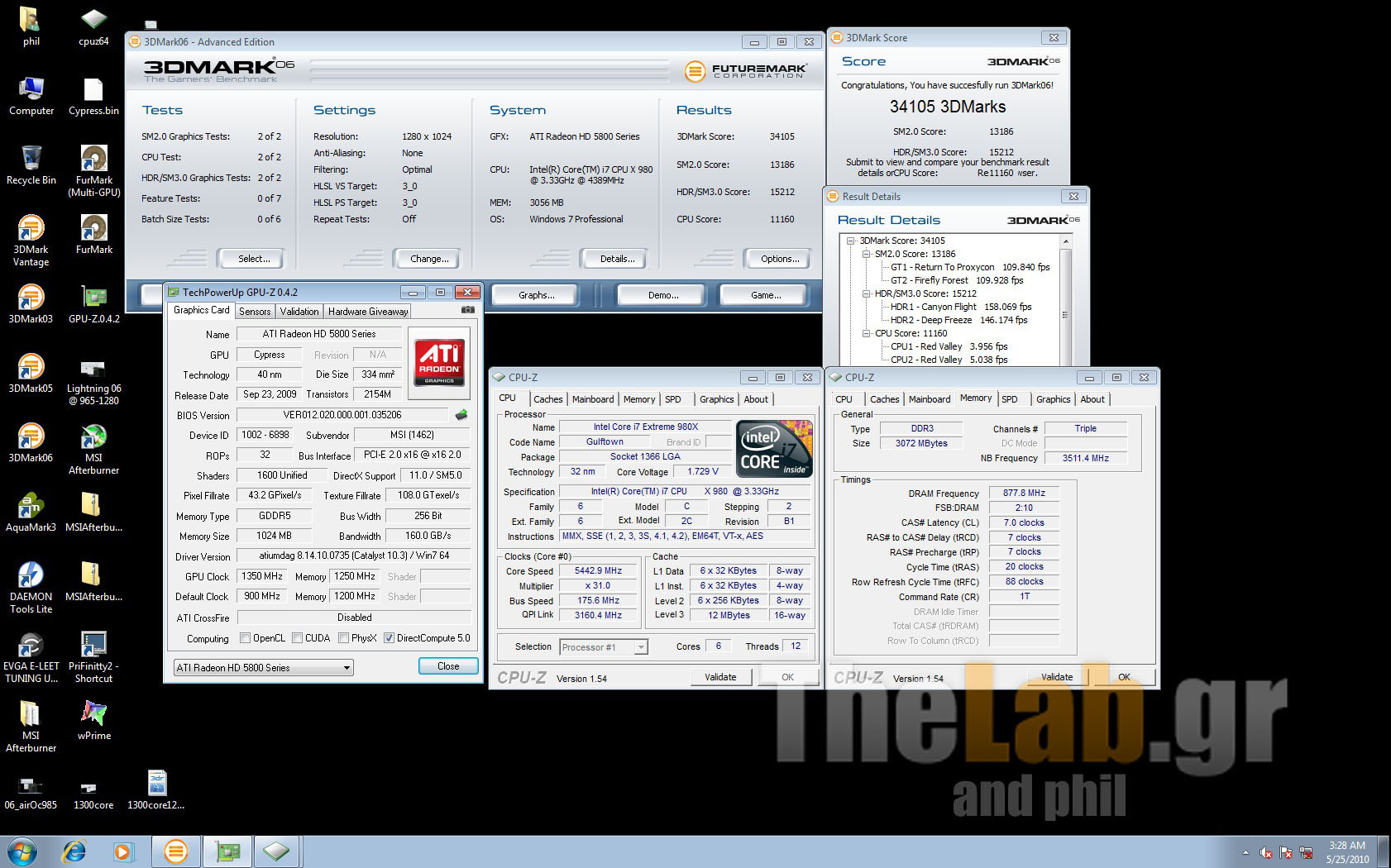Click the Options... button under Results
This screenshot has width=1391, height=868.
pyautogui.click(x=780, y=259)
